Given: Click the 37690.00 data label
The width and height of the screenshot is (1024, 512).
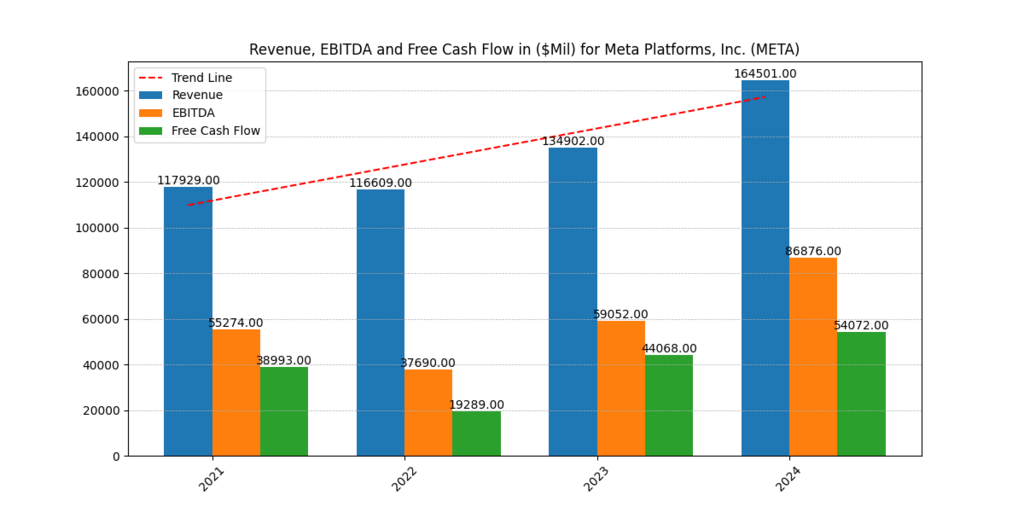Looking at the screenshot, I should [428, 363].
